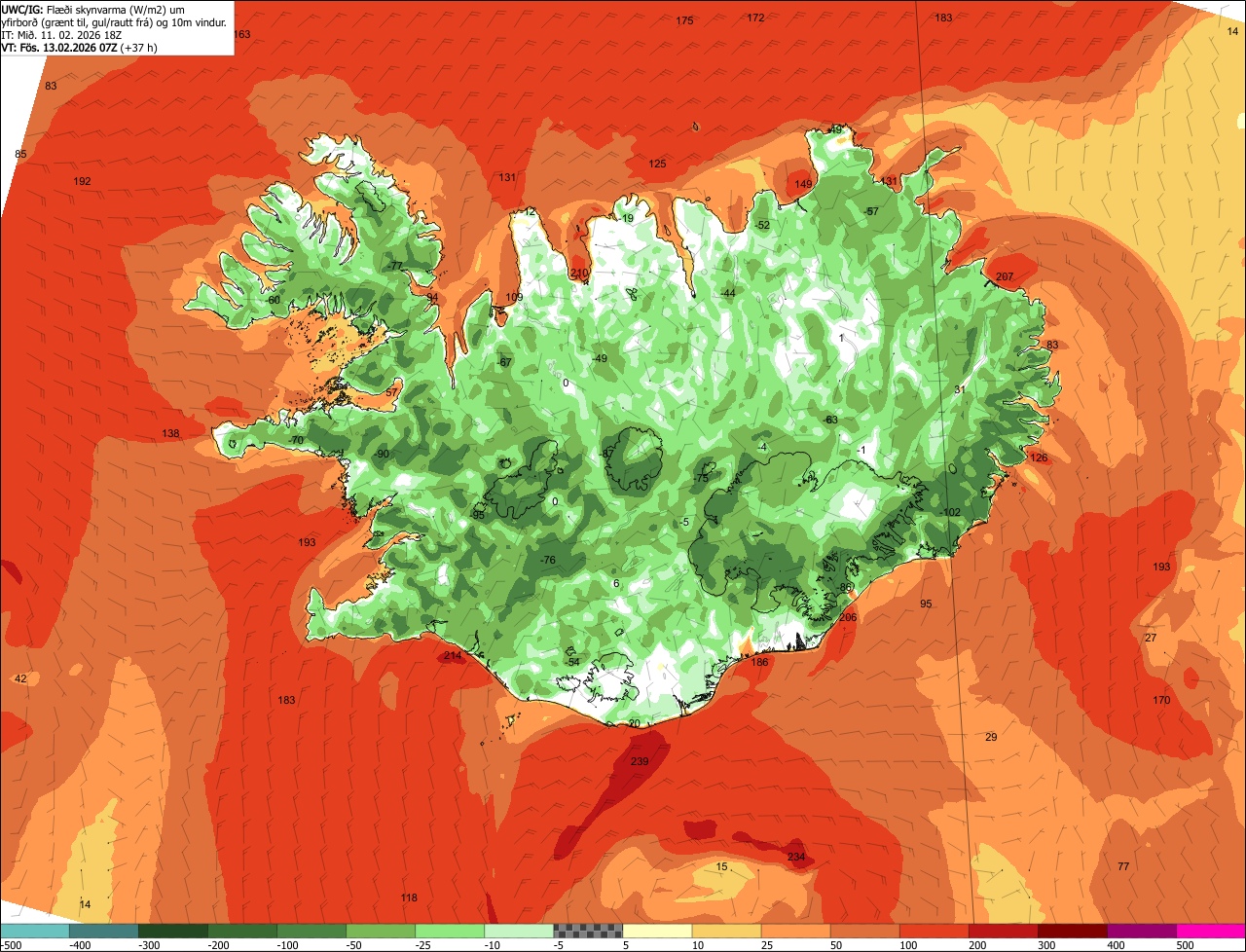This screenshot has height=952, width=1246.
Task: Click the flux value 163 beside the title box
Action: point(242,34)
